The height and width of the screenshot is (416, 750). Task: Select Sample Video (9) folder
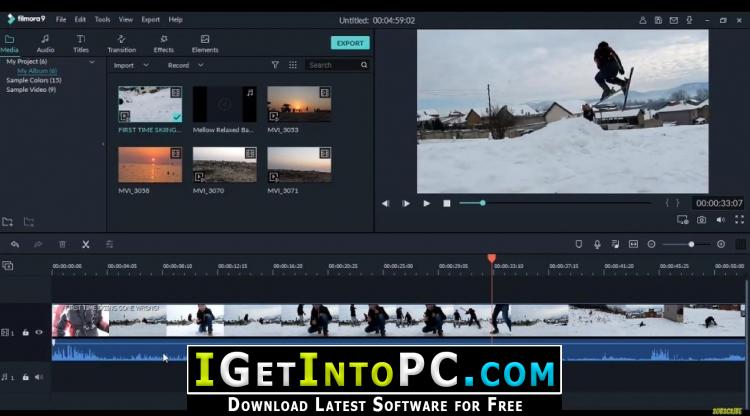tap(31, 89)
